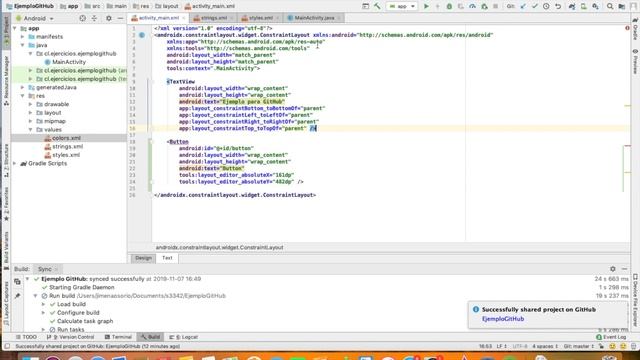Image resolution: width=640 pixels, height=360 pixels.
Task: Open the Gradle side panel
Action: [x=635, y=29]
